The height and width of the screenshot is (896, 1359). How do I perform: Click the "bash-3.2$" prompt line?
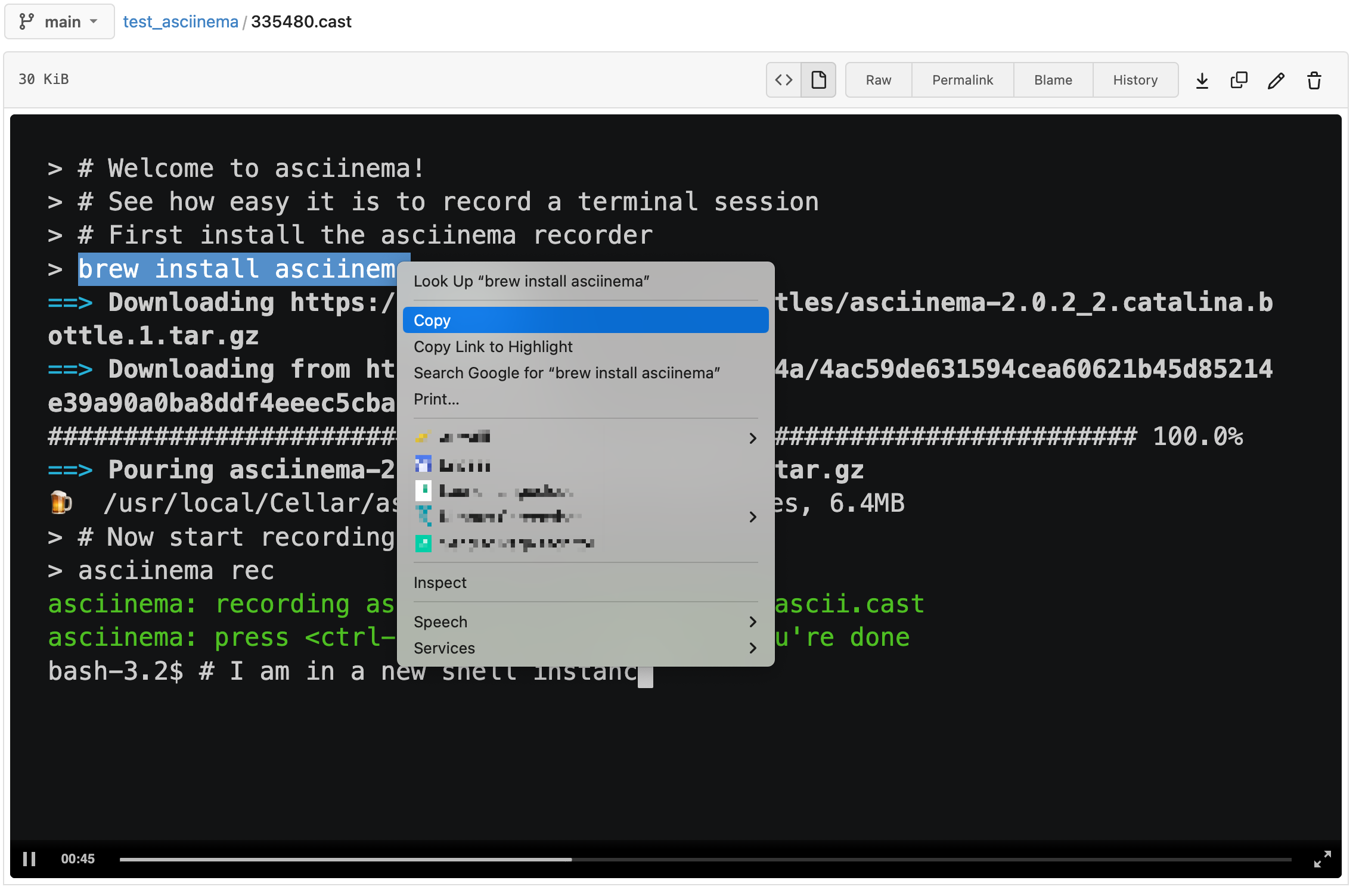[350, 671]
